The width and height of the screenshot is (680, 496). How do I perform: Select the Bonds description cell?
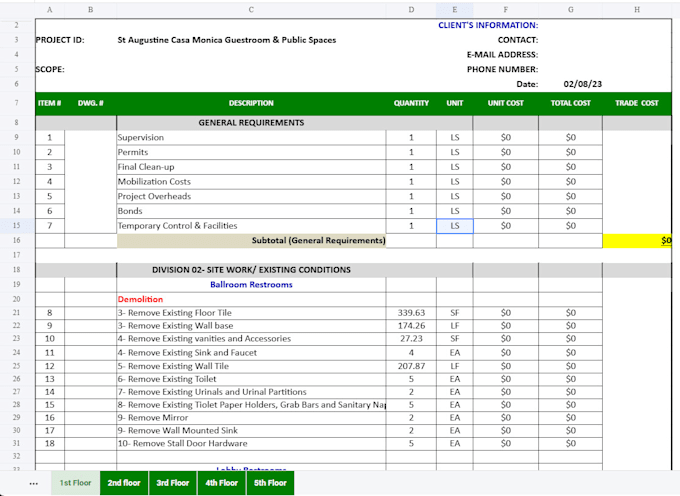pyautogui.click(x=251, y=211)
